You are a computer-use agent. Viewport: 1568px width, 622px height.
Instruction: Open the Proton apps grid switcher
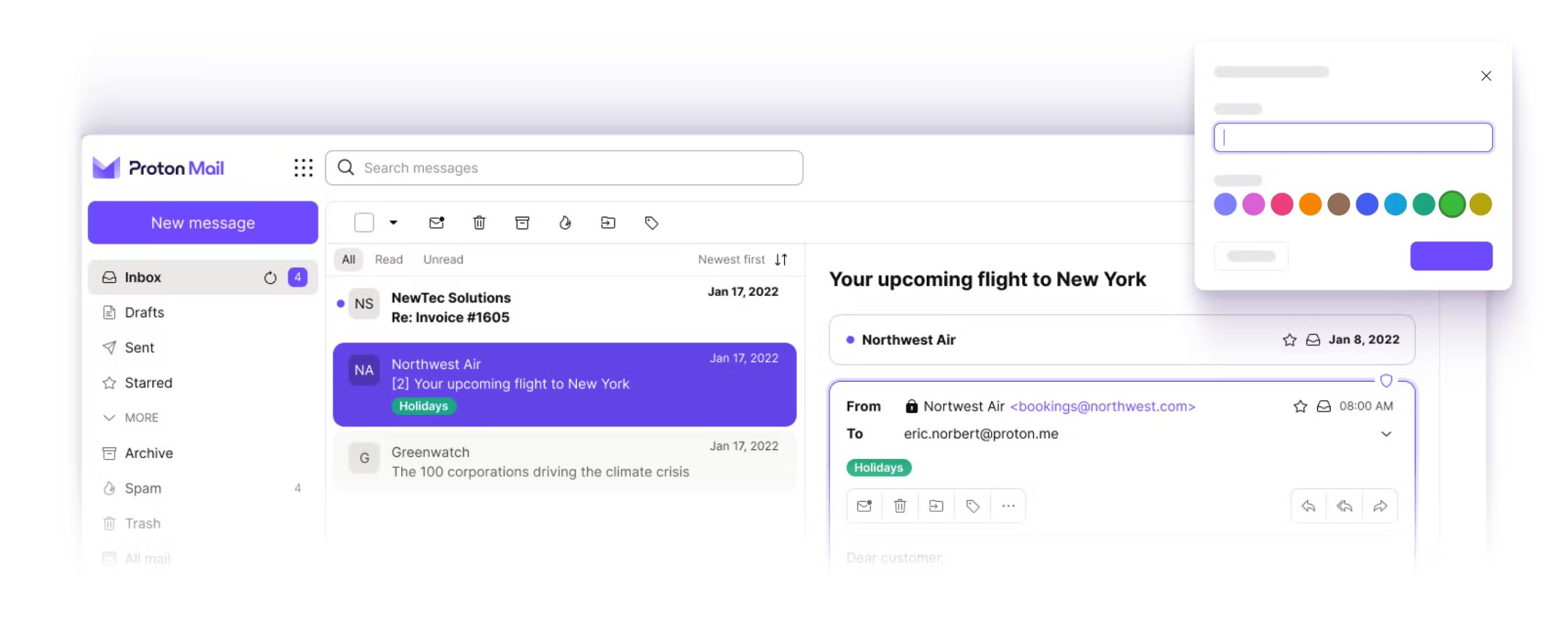click(x=303, y=167)
